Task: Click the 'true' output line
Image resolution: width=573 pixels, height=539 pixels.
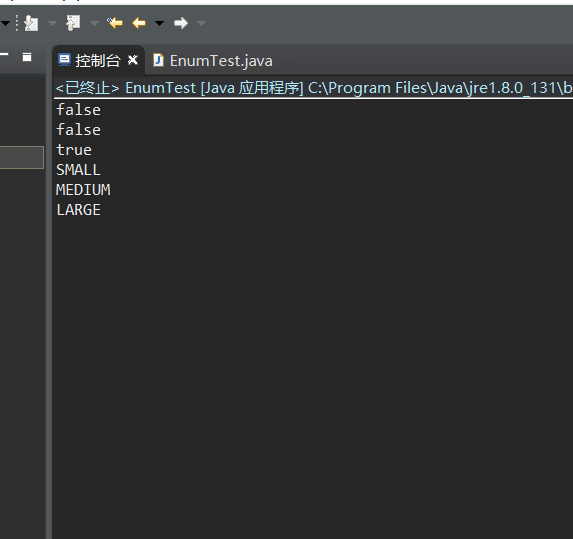Action: (74, 150)
